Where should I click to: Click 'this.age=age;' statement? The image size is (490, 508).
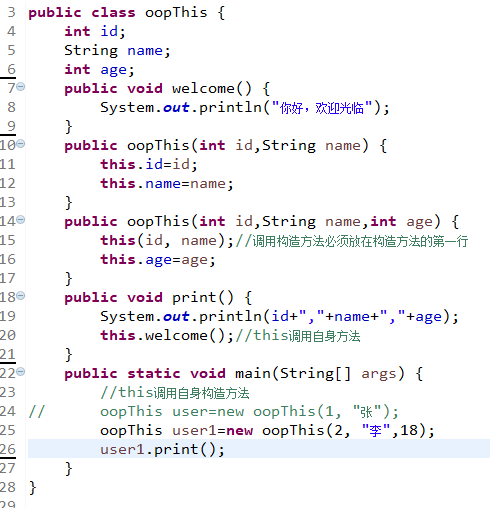[x=158, y=260]
